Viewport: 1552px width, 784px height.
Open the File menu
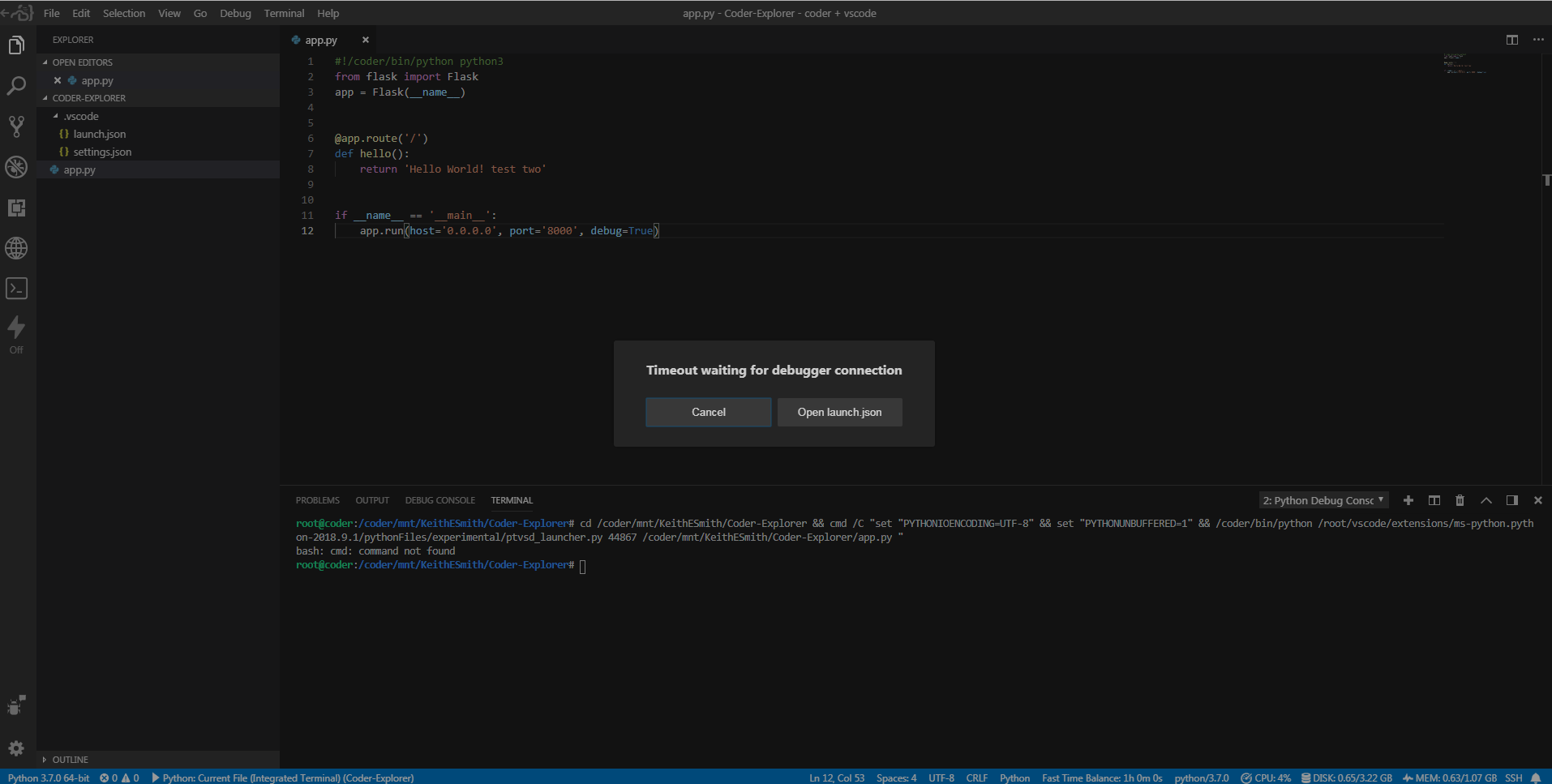(51, 13)
